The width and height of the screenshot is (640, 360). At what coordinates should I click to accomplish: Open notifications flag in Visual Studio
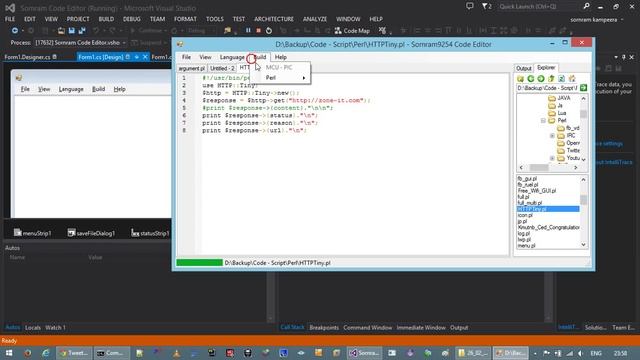(486, 7)
